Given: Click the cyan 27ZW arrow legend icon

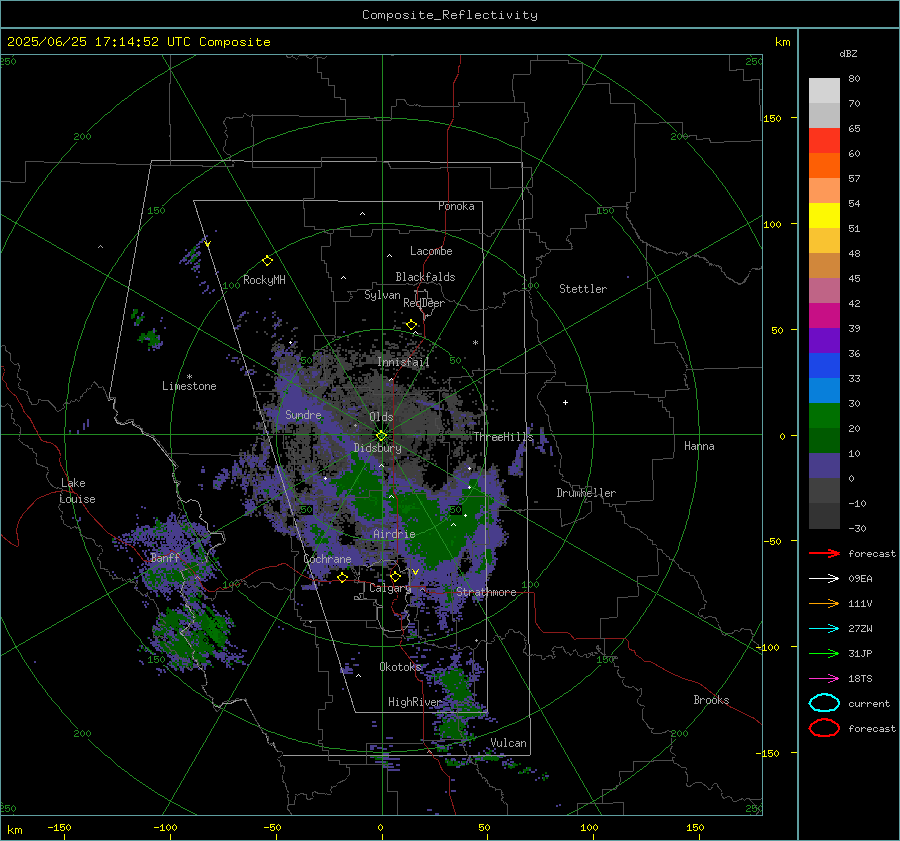Looking at the screenshot, I should click(x=824, y=628).
